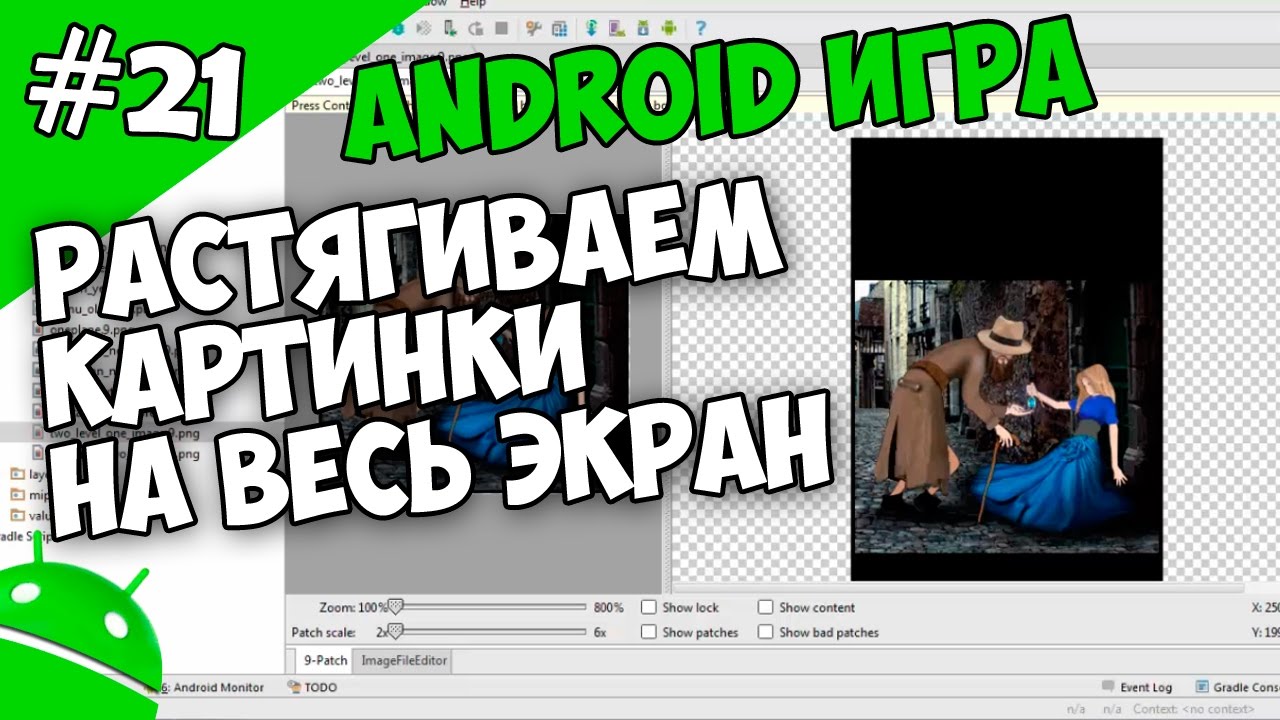
Task: Click the TODO tool window icon
Action: [294, 687]
